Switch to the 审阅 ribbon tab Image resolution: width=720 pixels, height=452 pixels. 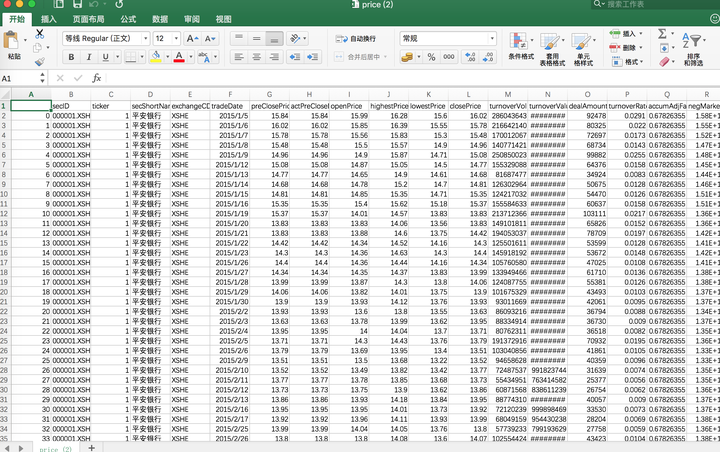[191, 19]
